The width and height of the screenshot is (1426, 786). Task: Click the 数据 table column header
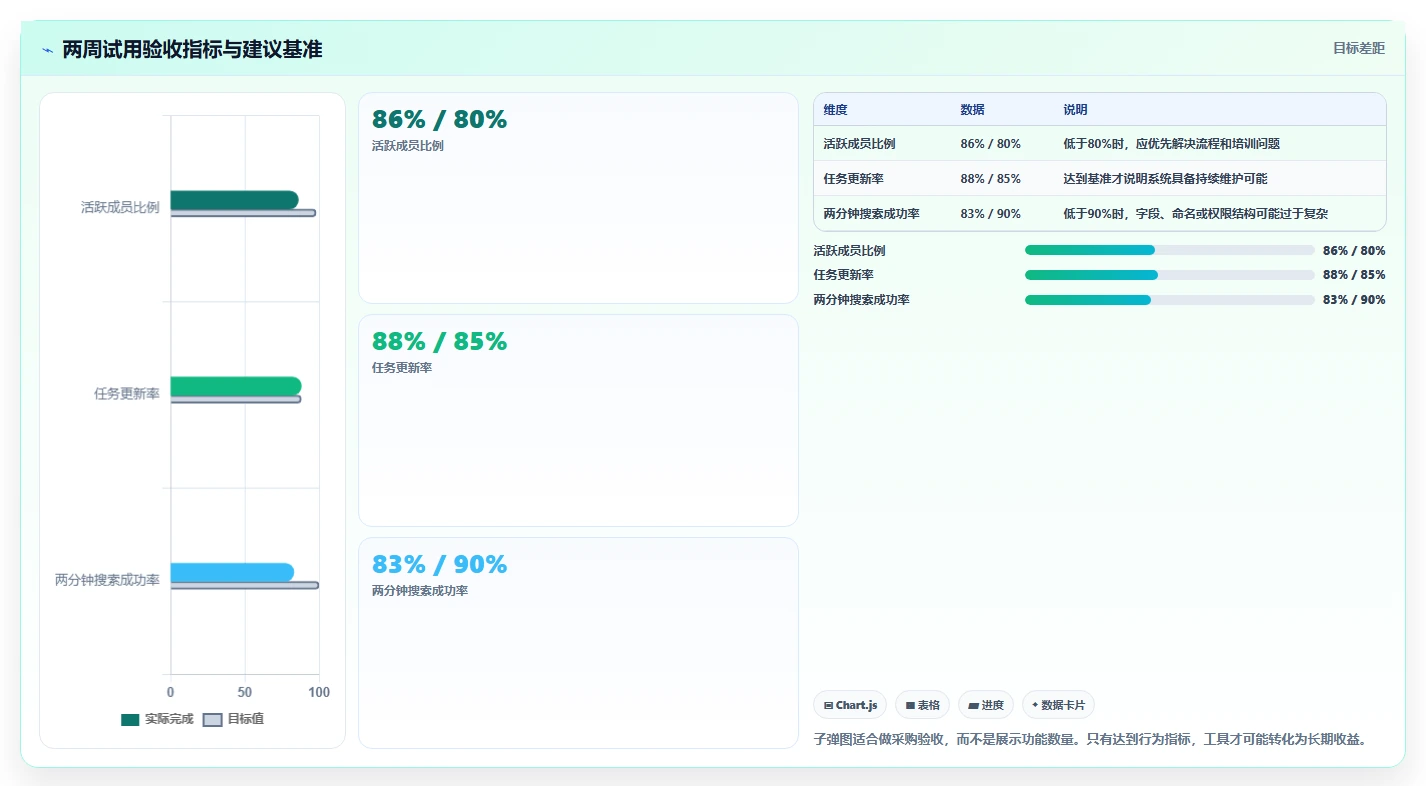point(972,110)
